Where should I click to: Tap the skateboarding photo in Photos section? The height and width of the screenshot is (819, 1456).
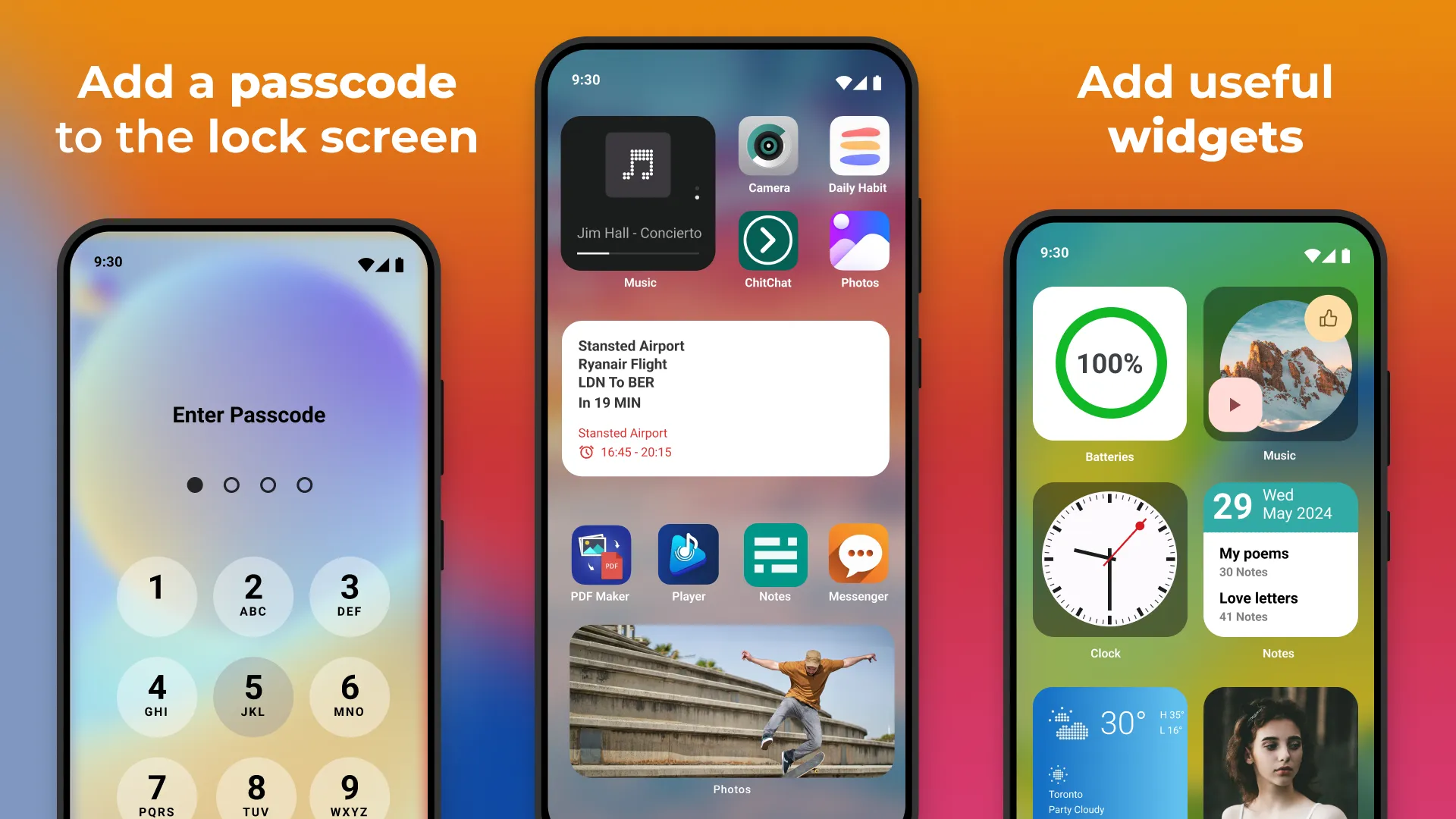(x=727, y=701)
